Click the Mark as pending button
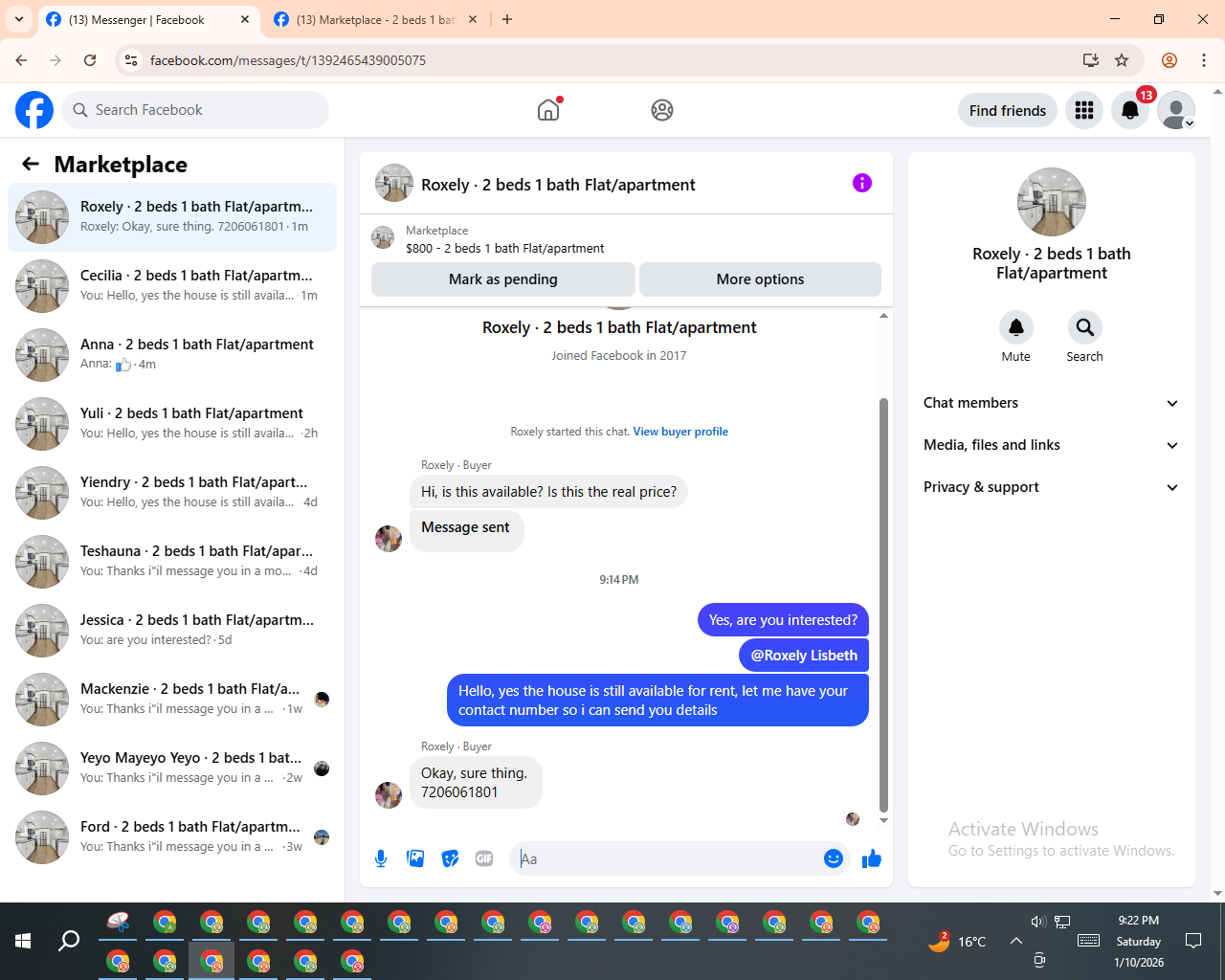 (x=503, y=279)
